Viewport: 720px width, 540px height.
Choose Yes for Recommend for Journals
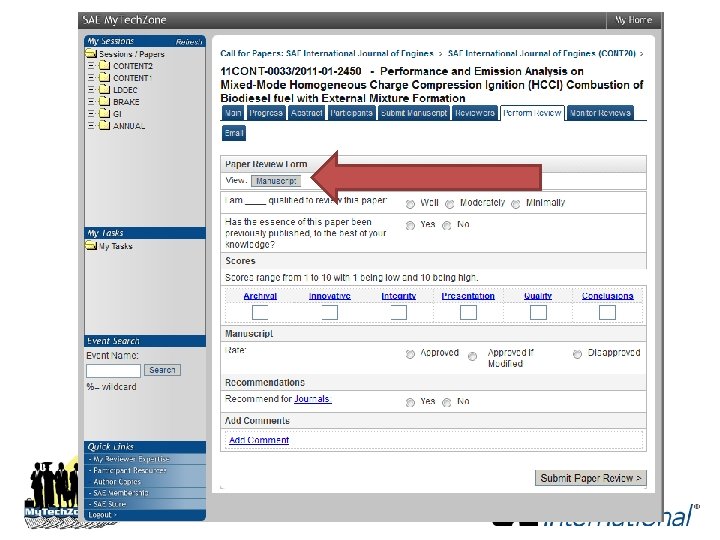410,403
